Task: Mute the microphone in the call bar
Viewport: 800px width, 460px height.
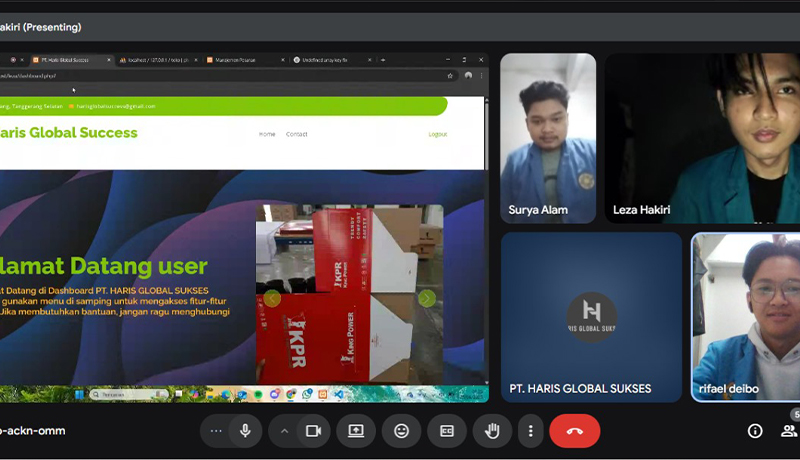Action: click(244, 431)
